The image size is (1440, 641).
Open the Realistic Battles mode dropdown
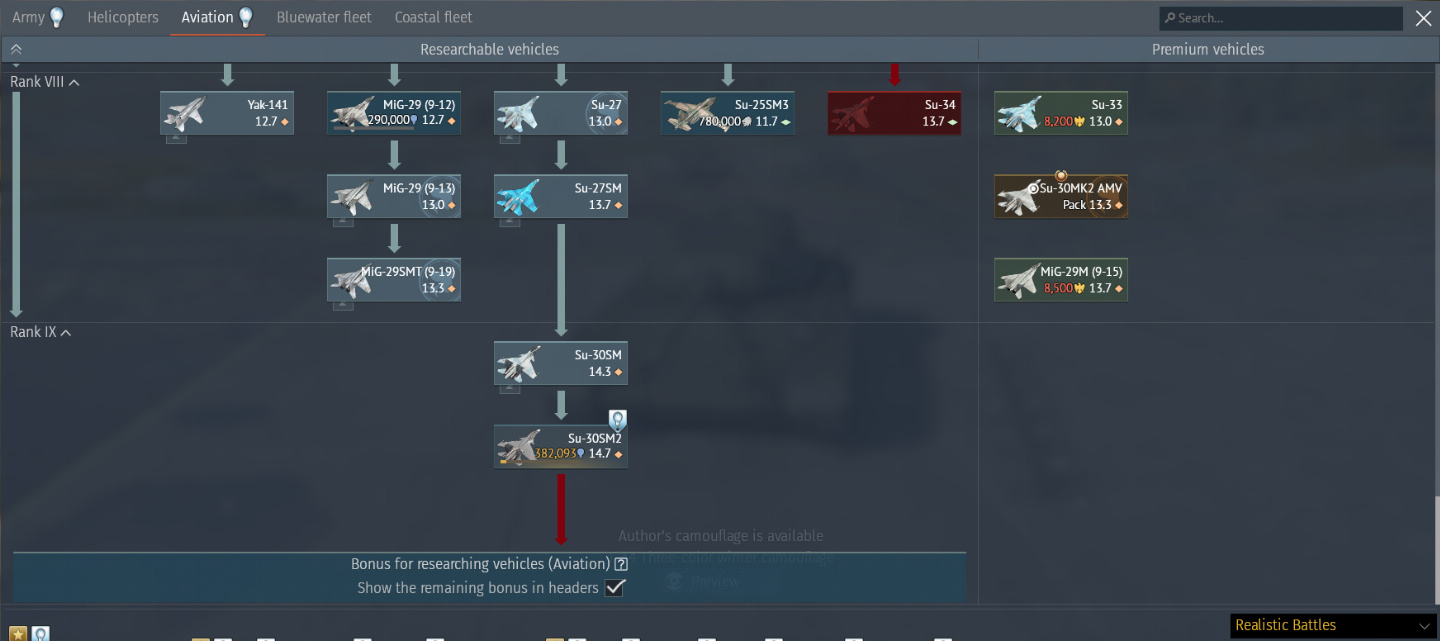(1334, 625)
